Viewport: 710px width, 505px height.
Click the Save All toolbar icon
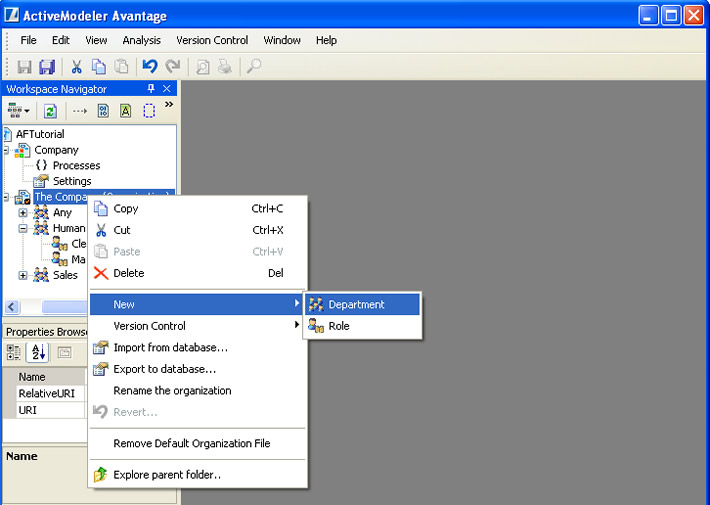(47, 67)
